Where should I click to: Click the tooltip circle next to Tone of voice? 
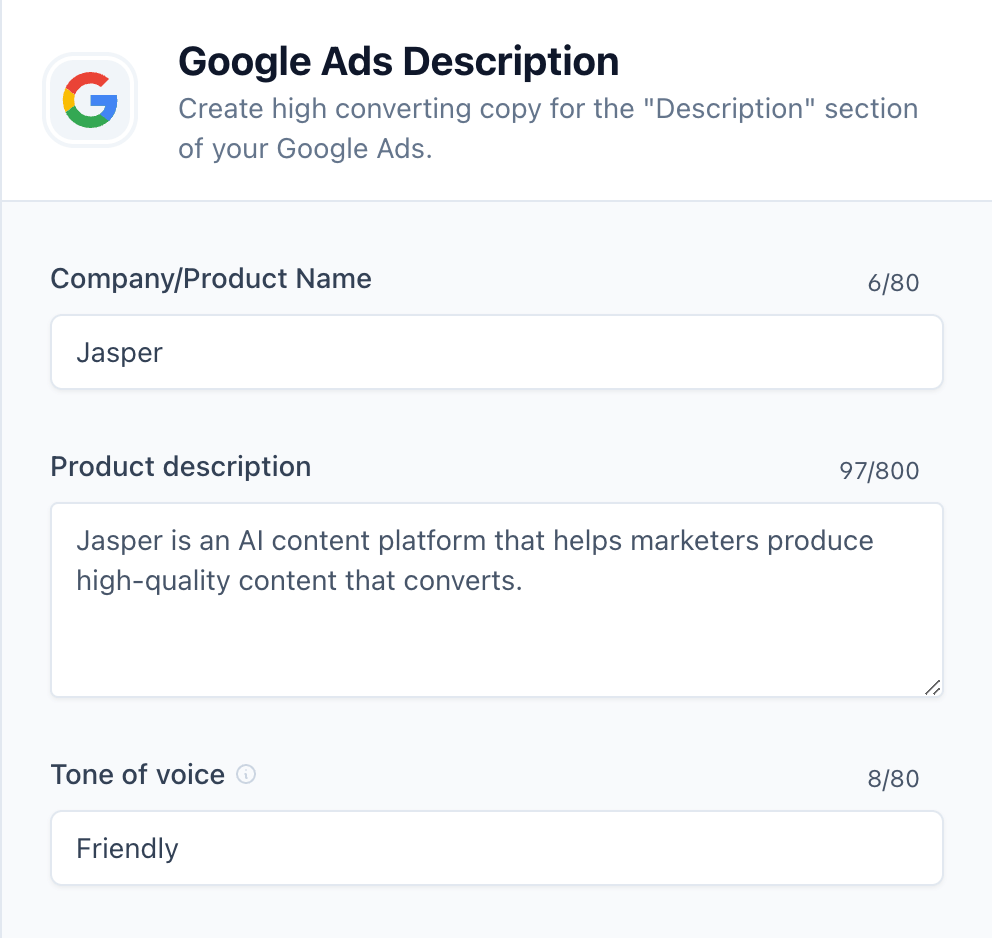point(245,774)
